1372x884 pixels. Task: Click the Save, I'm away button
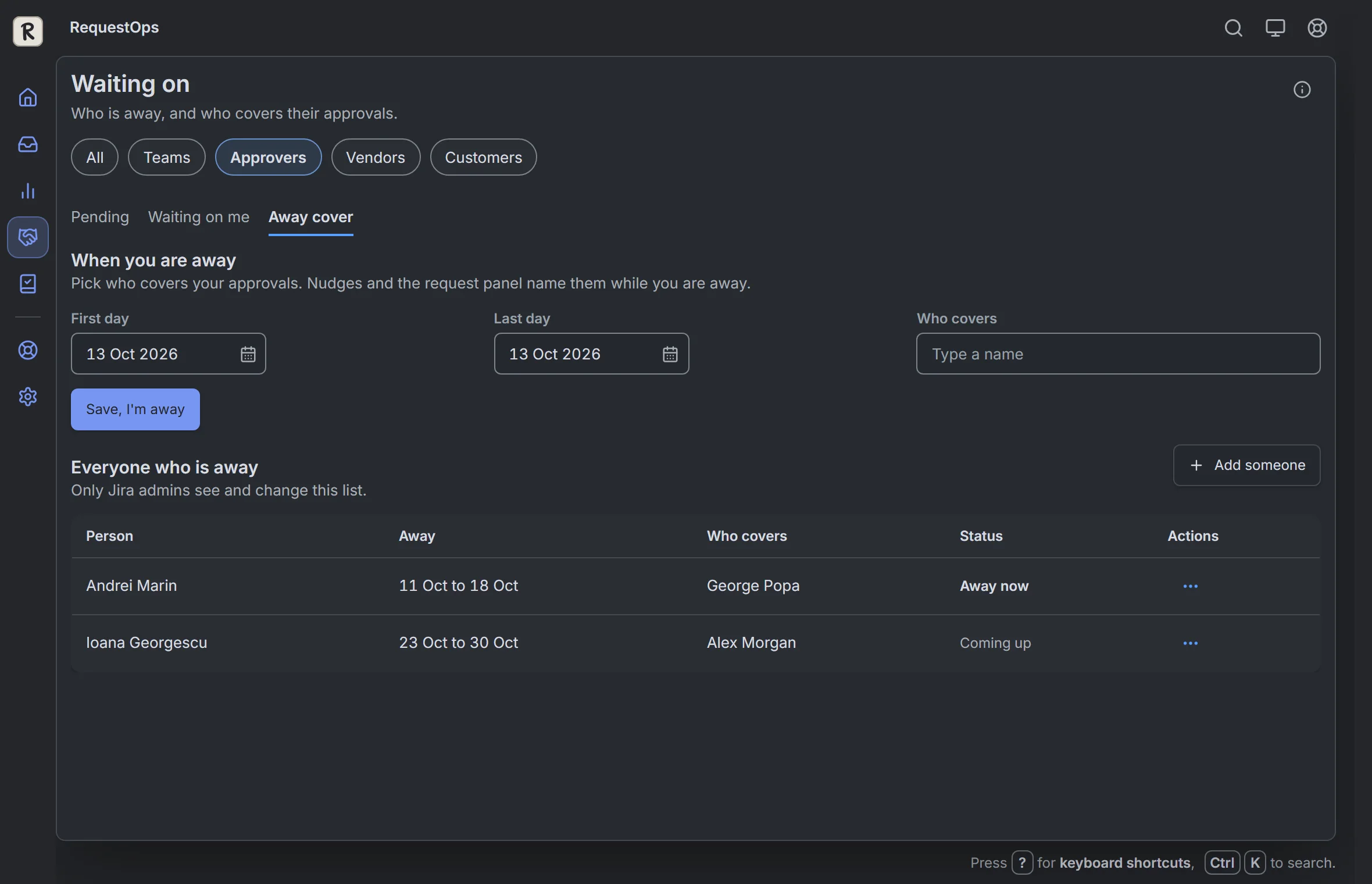pos(135,409)
